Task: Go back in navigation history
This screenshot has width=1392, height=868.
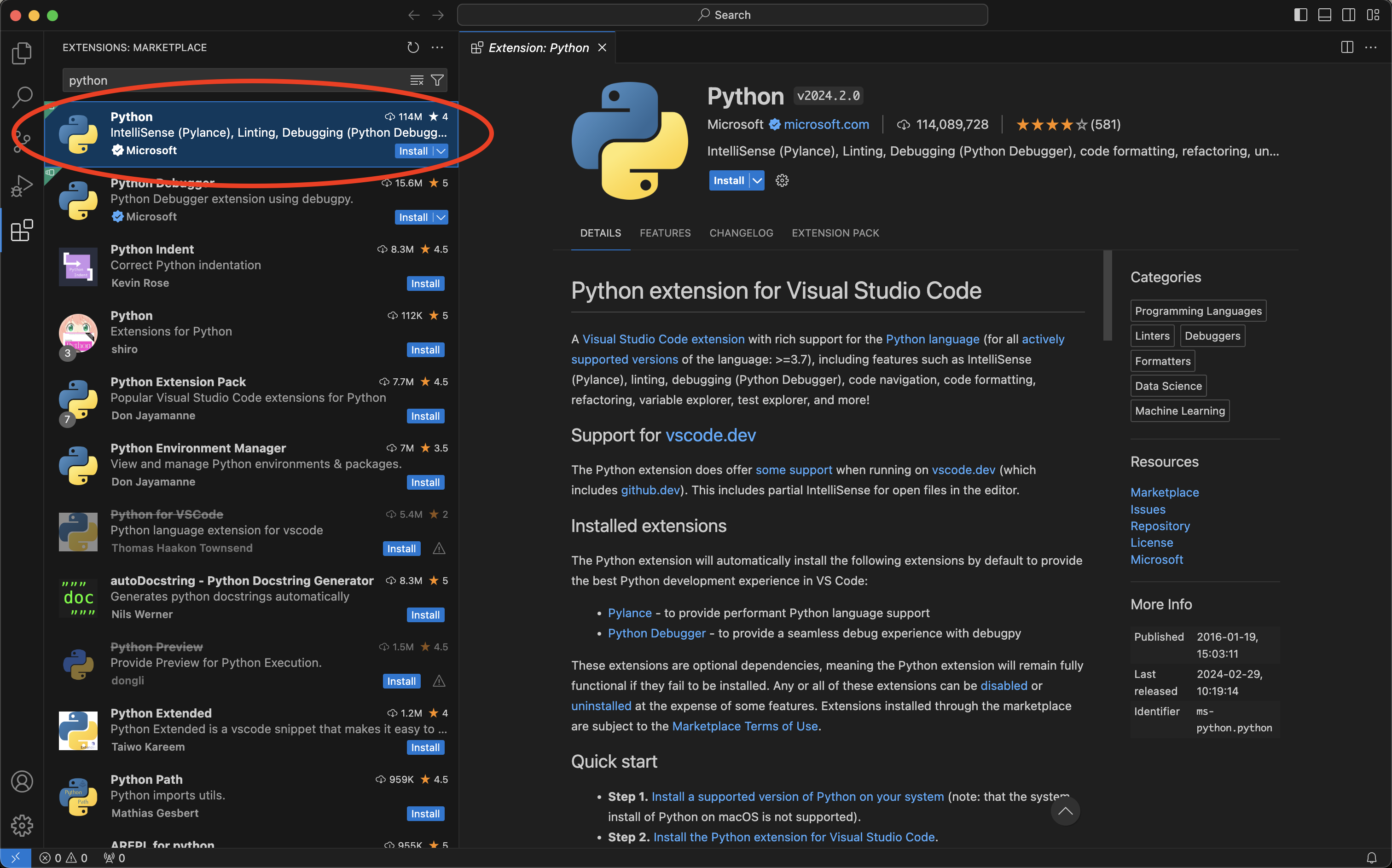Action: coord(414,15)
